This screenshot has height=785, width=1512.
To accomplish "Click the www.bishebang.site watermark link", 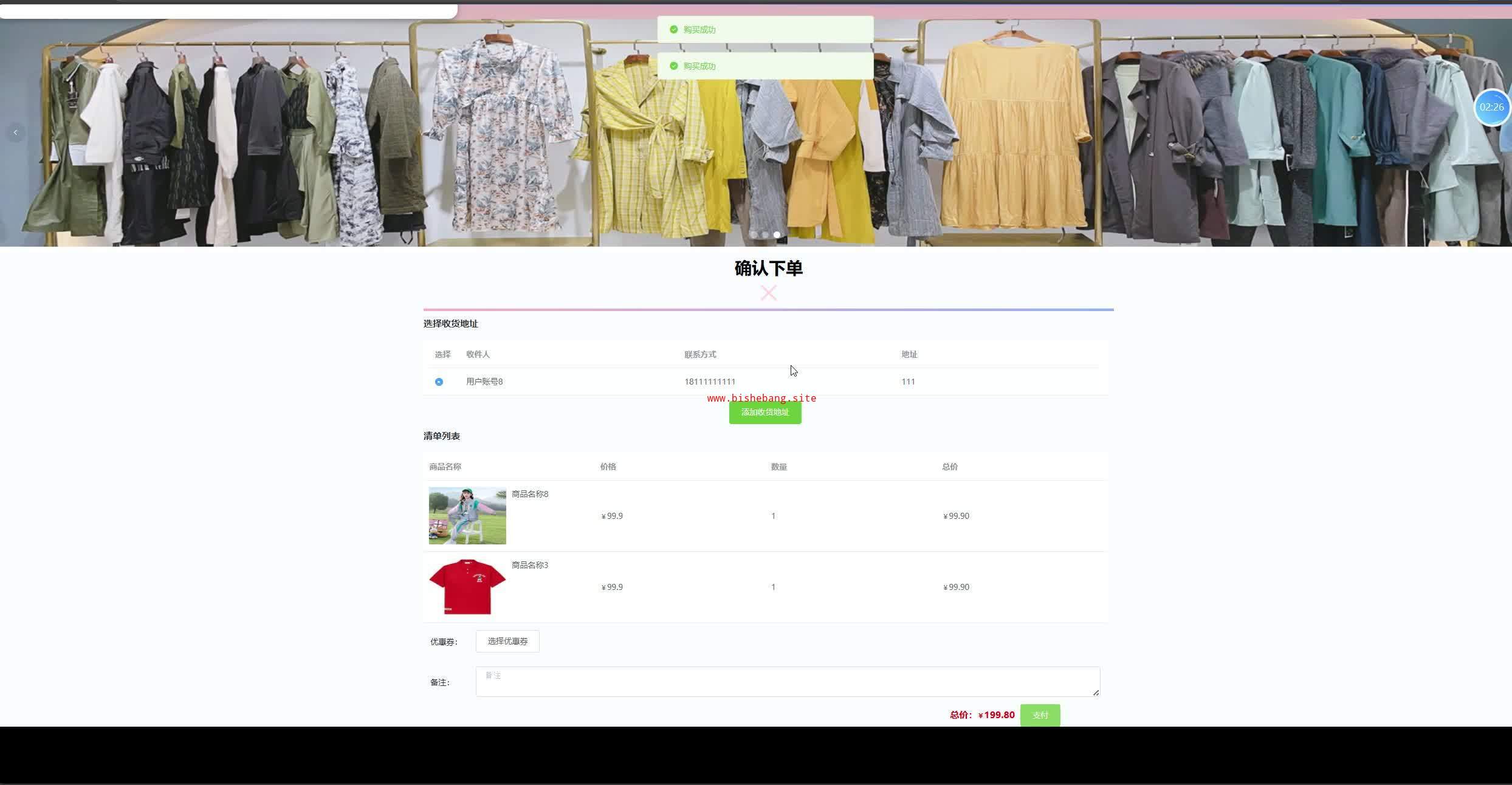I will click(761, 398).
